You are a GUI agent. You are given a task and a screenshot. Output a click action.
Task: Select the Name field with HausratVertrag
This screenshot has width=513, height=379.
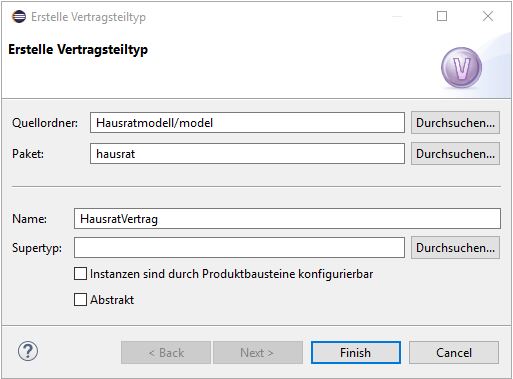click(287, 219)
